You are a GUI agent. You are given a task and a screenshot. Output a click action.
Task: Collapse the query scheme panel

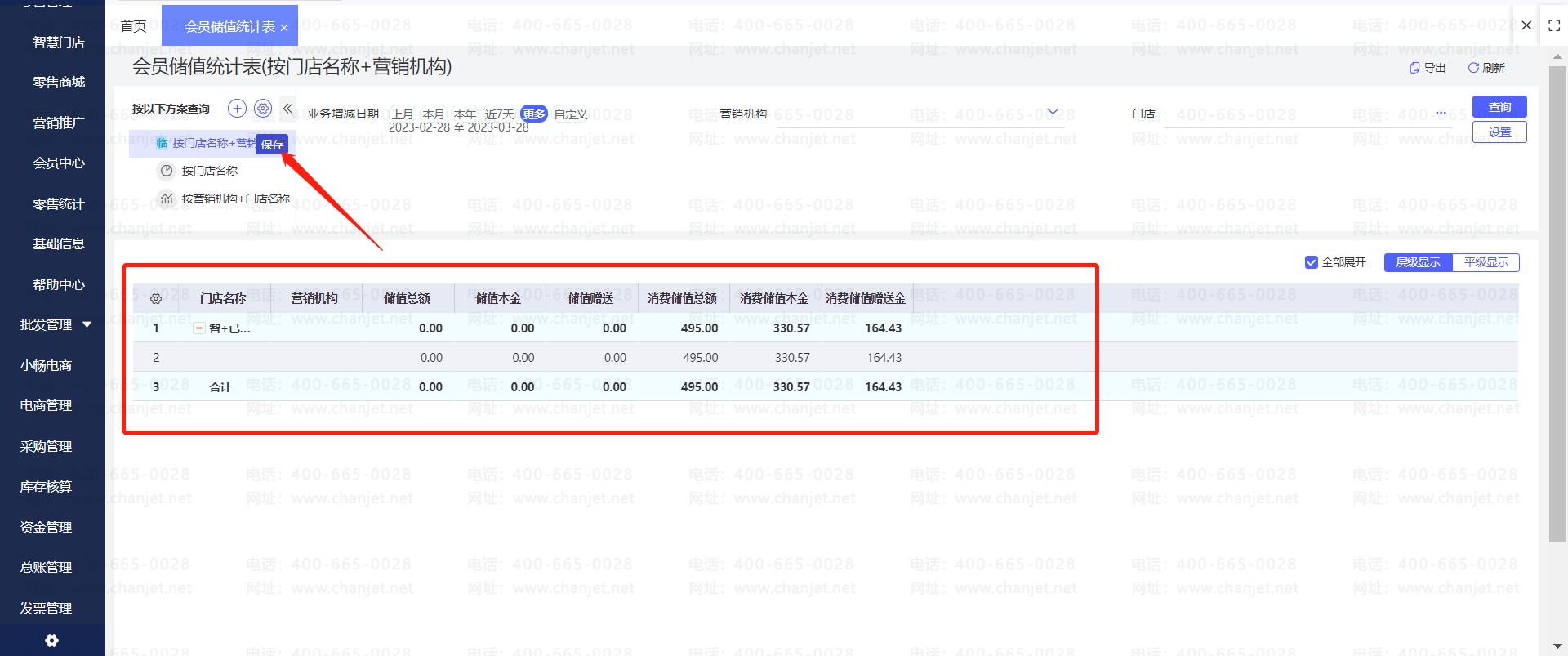tap(287, 109)
